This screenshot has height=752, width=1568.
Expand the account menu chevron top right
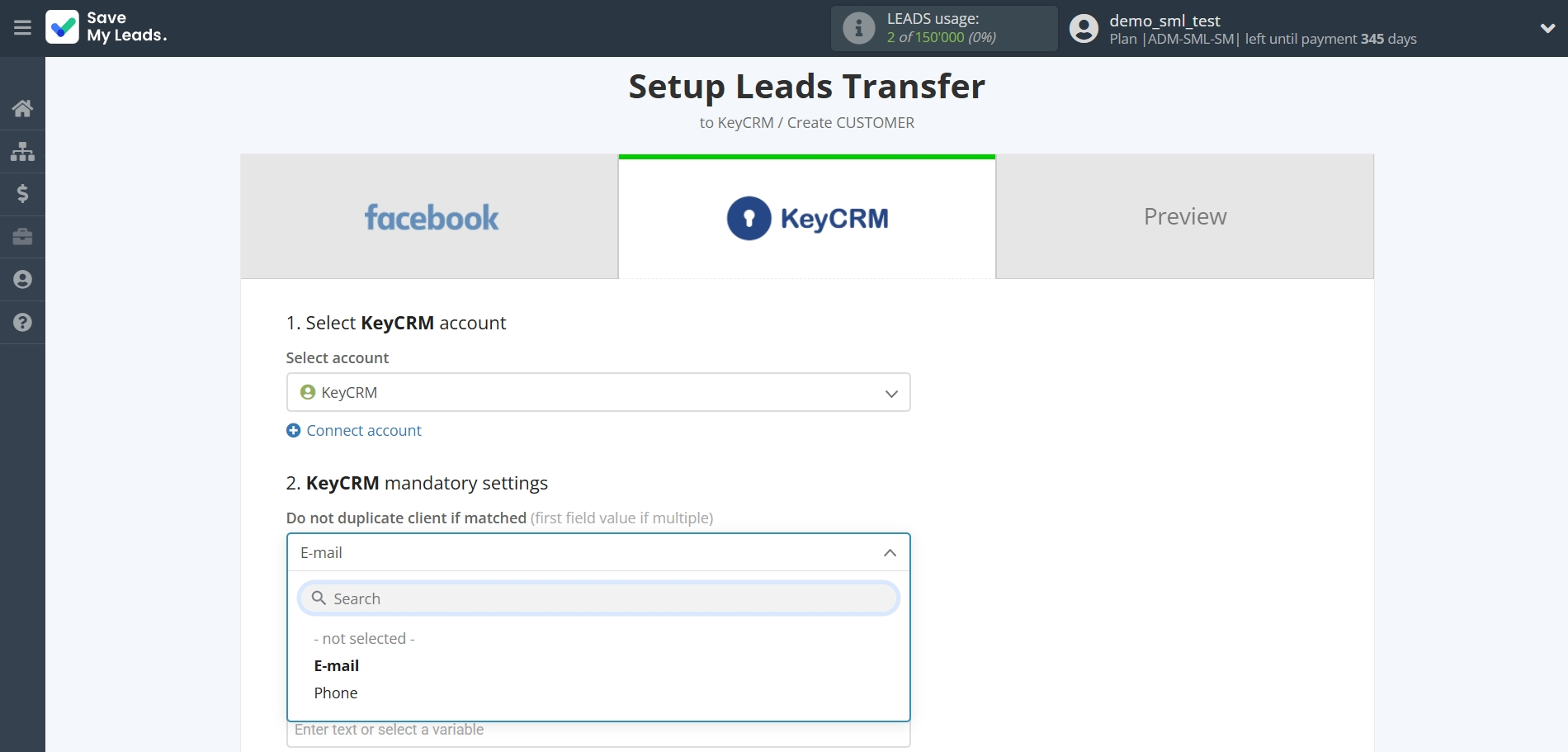point(1548,27)
